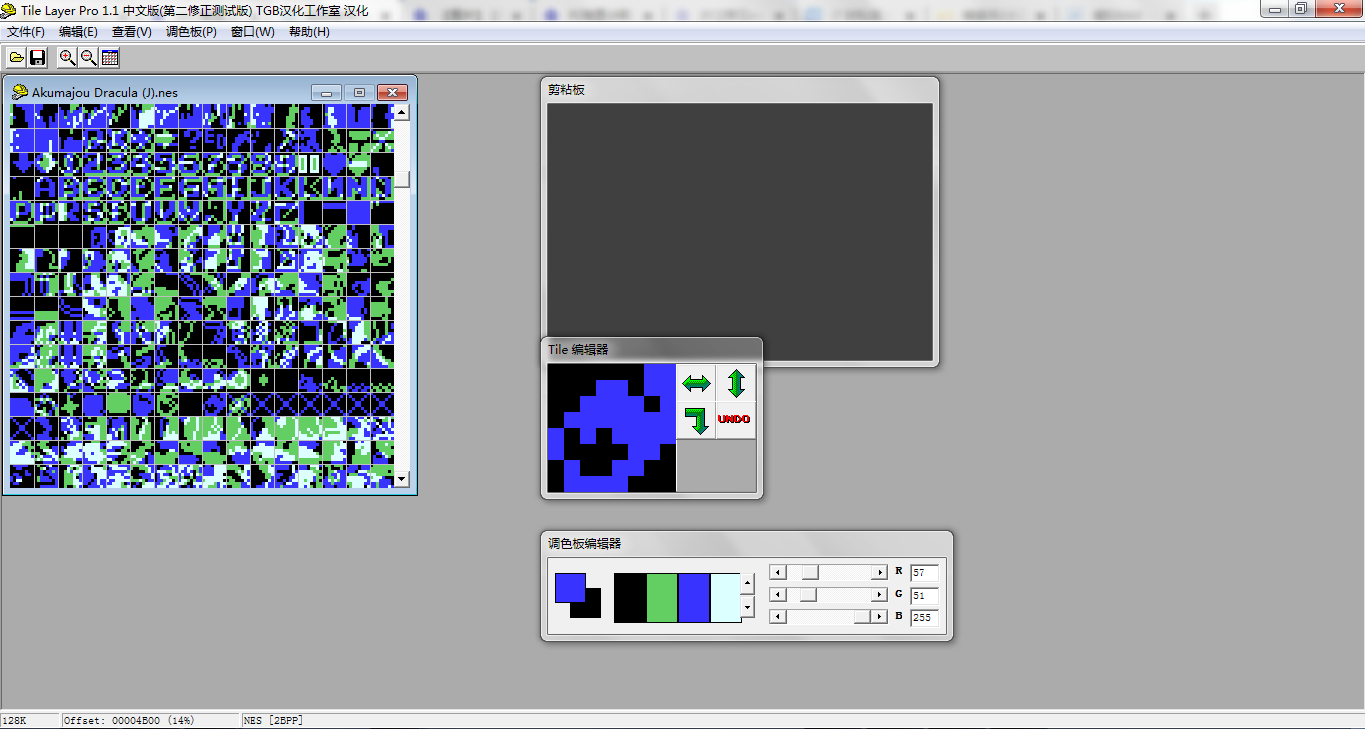The height and width of the screenshot is (729, 1365).
Task: Click the 调色板编辑器 panel title
Action: tap(585, 543)
